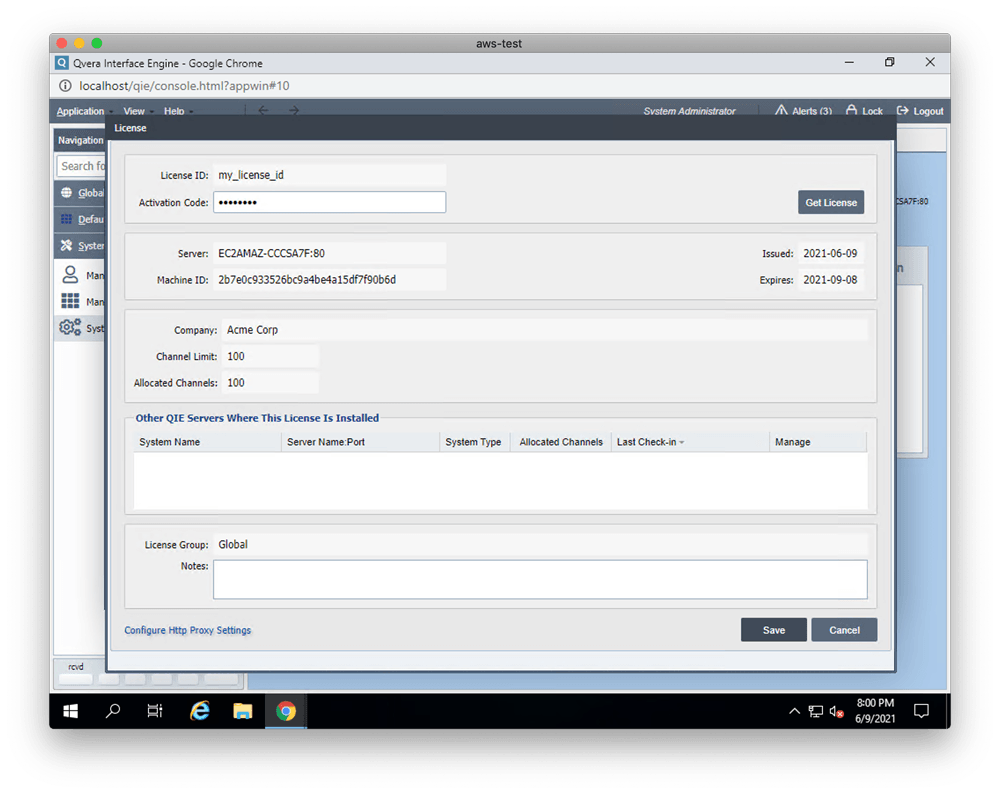Viewport: 1000px width, 795px height.
Task: Open Windows taskbar search
Action: [x=113, y=711]
